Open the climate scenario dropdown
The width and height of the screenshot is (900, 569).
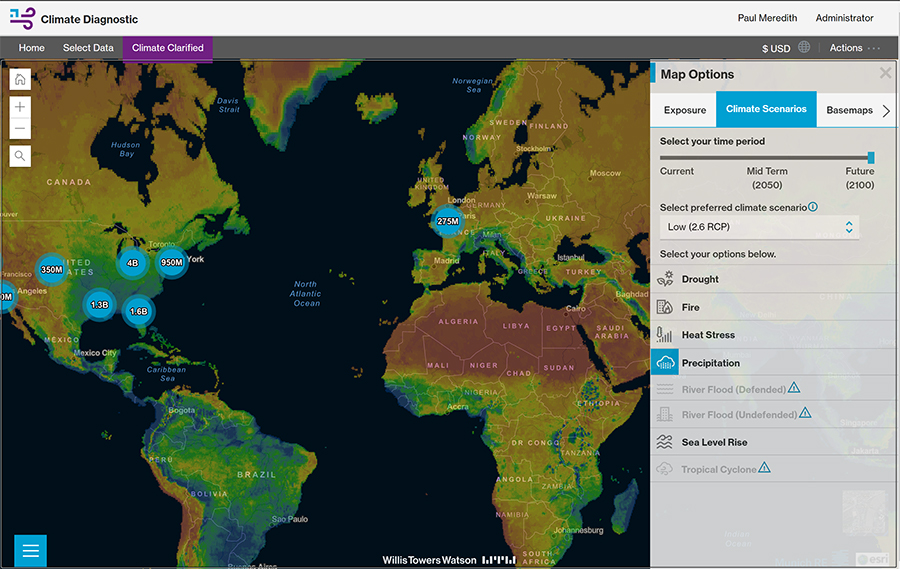click(x=759, y=227)
